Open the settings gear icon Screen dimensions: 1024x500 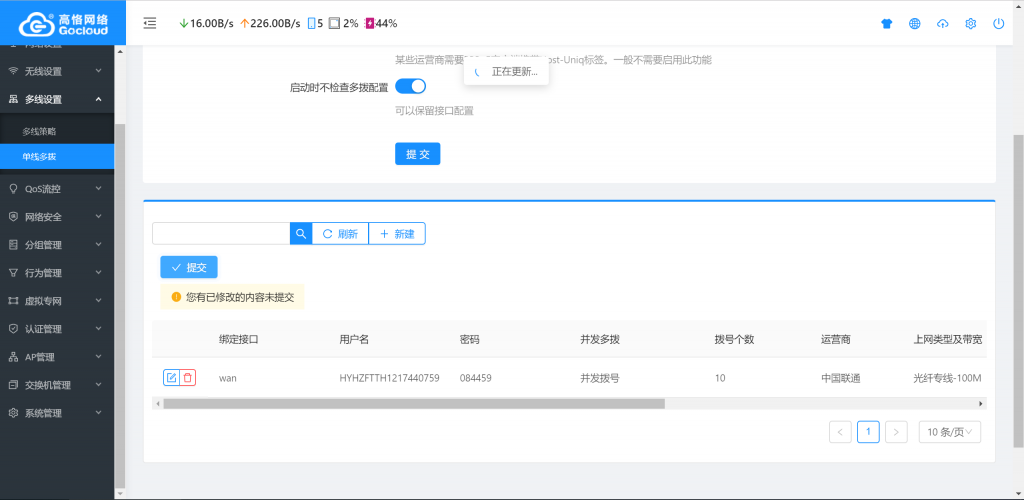coord(970,23)
